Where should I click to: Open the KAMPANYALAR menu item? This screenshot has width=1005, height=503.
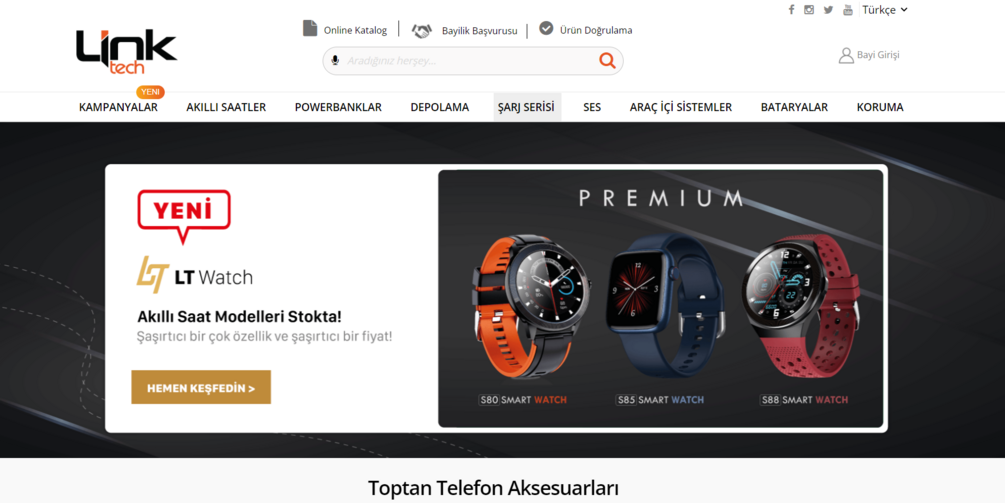point(118,107)
